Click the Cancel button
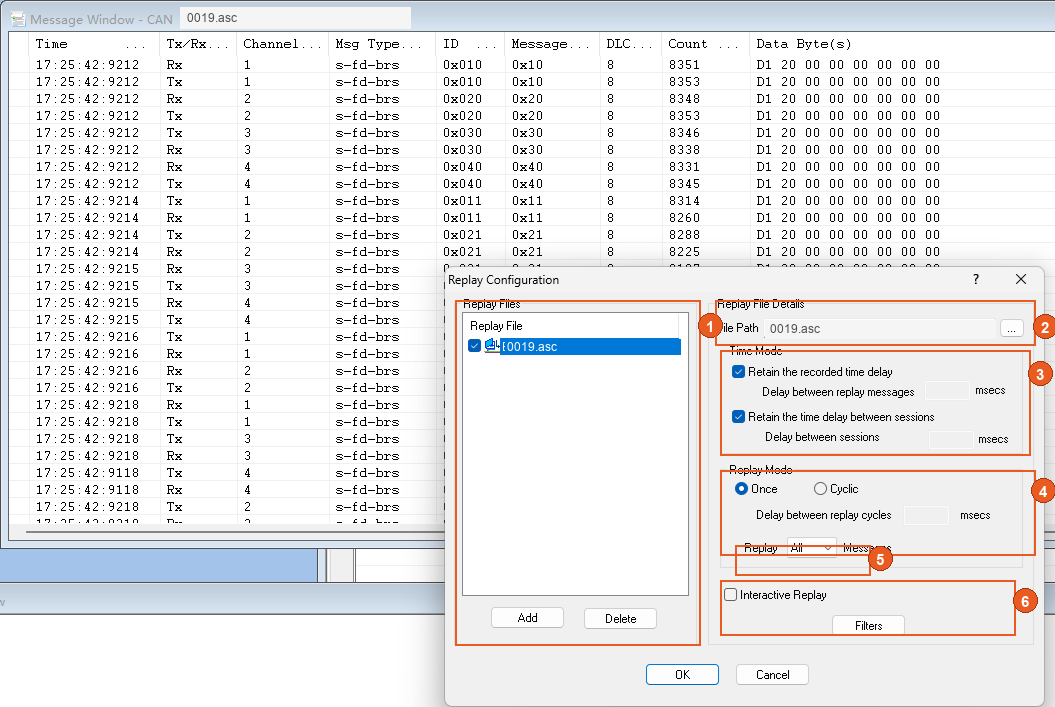Screen dimensions: 1055x707 [772, 674]
